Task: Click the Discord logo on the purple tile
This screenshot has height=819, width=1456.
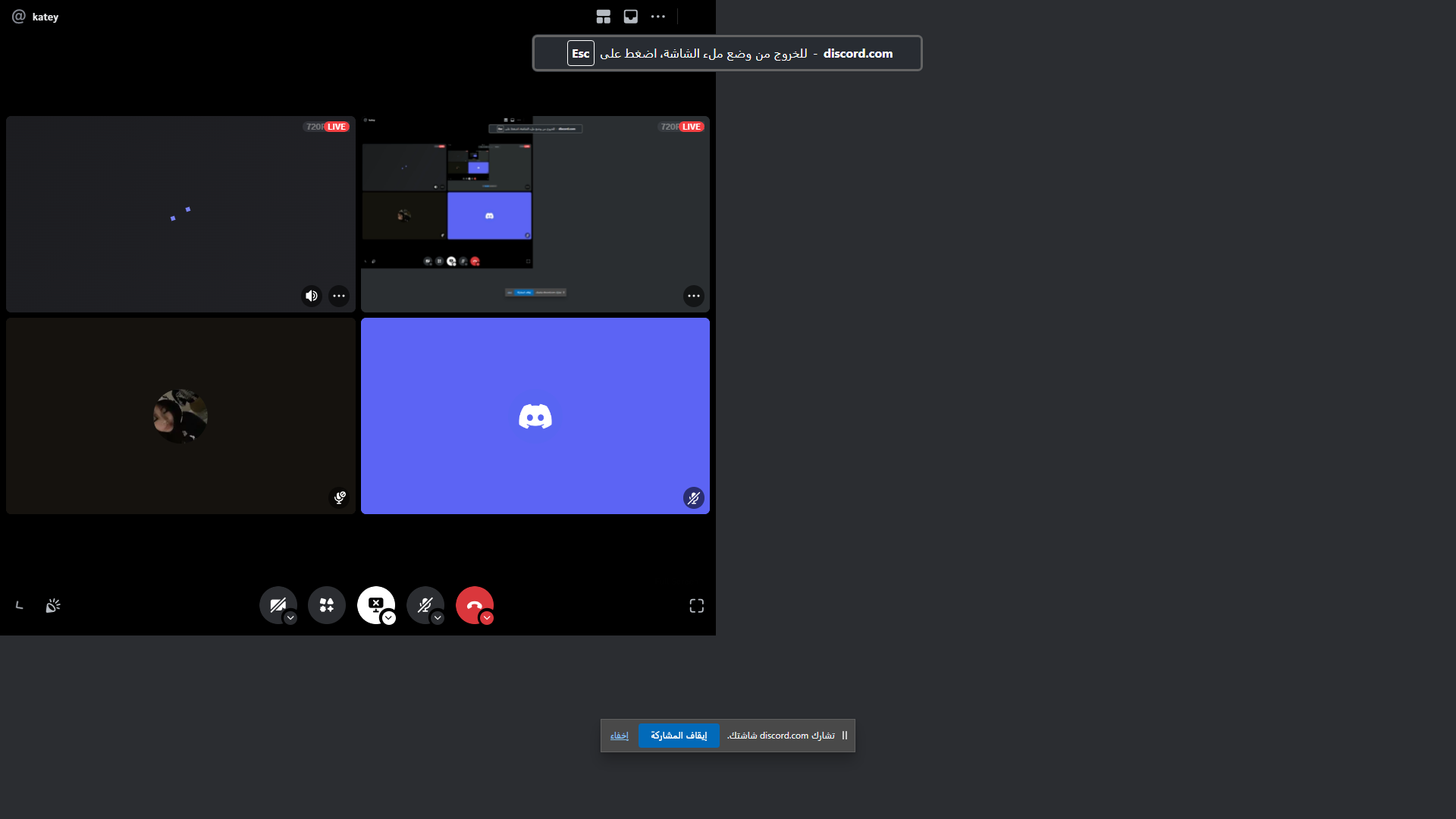Action: pos(535,416)
